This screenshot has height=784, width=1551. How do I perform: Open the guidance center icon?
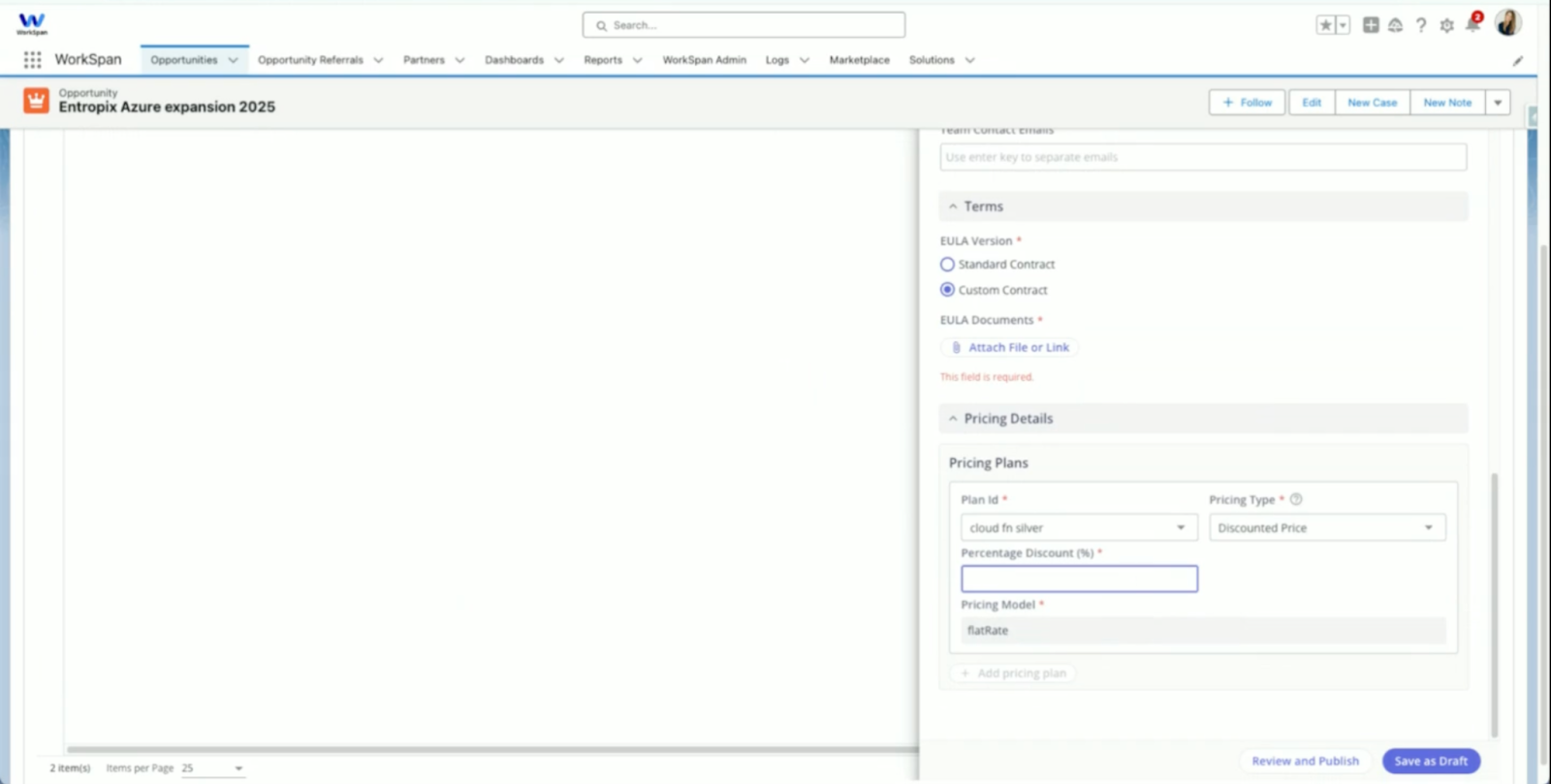1395,25
